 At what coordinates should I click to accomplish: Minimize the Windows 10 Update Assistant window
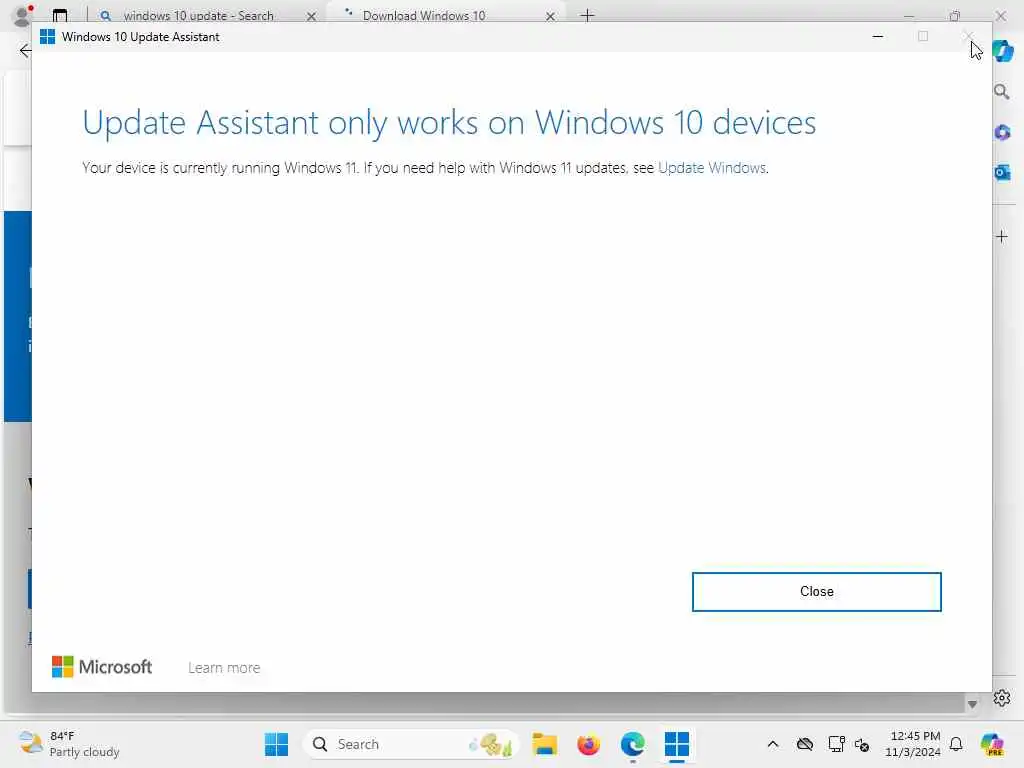click(x=878, y=37)
